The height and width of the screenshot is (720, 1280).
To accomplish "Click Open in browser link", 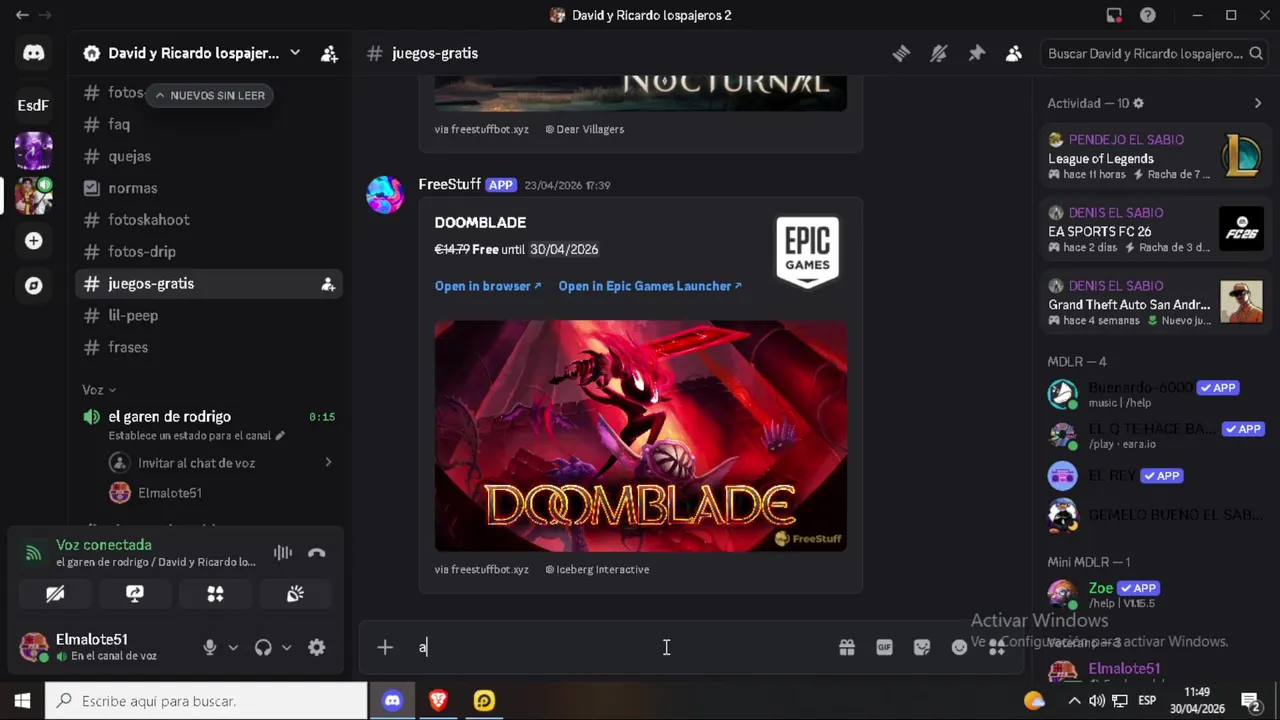I will tap(488, 286).
